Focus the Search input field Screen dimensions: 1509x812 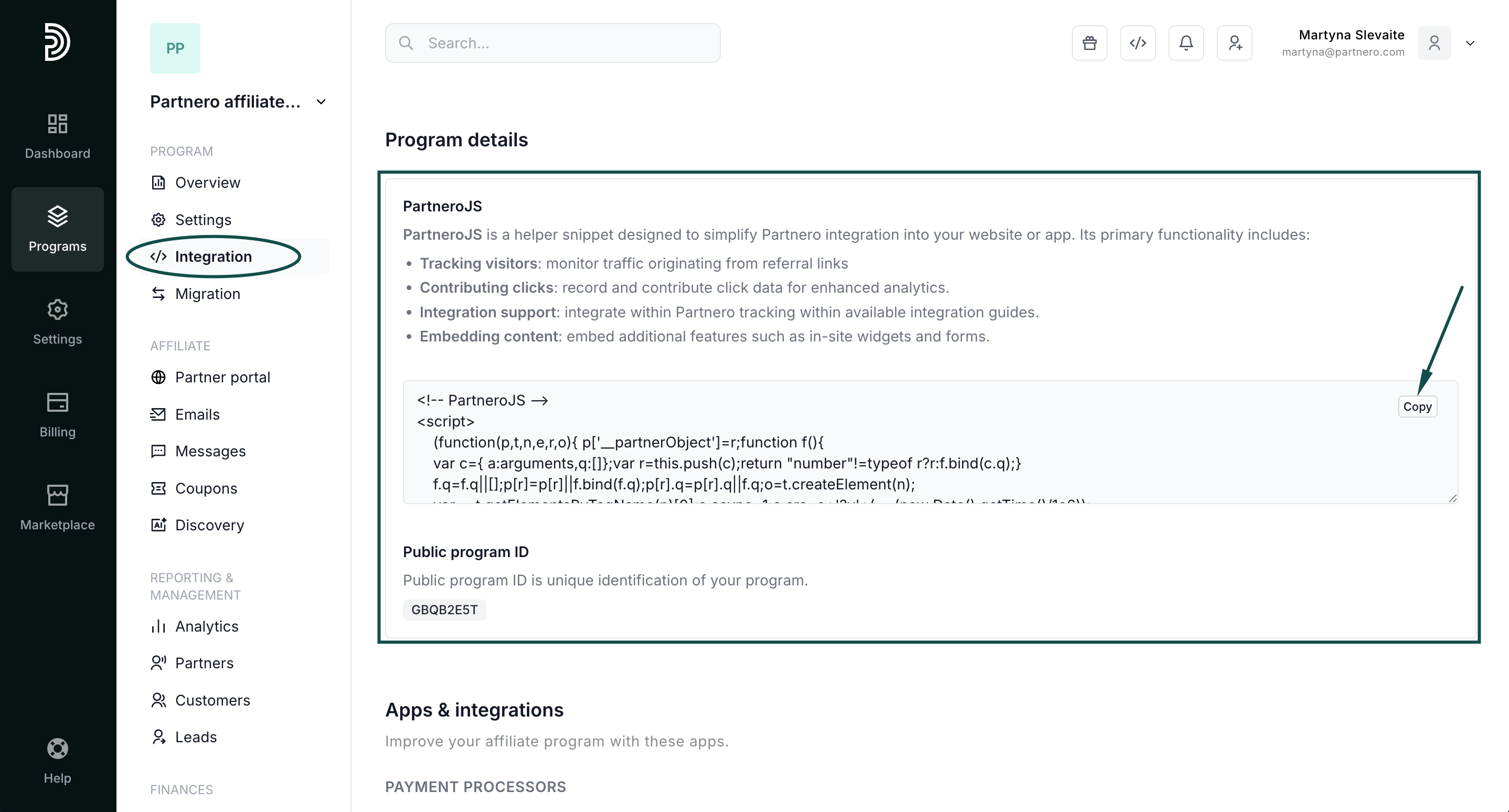(552, 44)
